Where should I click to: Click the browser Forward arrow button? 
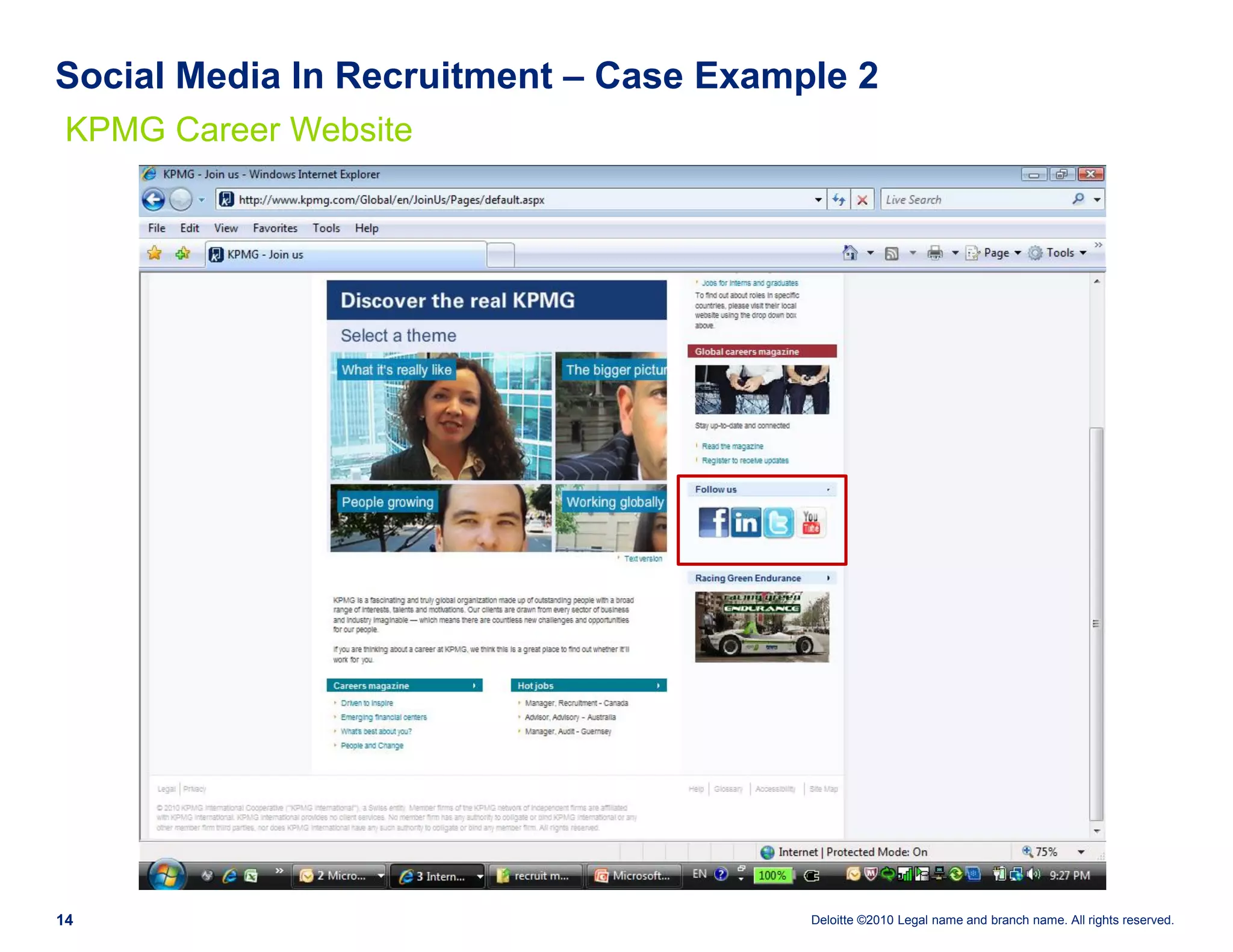[x=181, y=199]
